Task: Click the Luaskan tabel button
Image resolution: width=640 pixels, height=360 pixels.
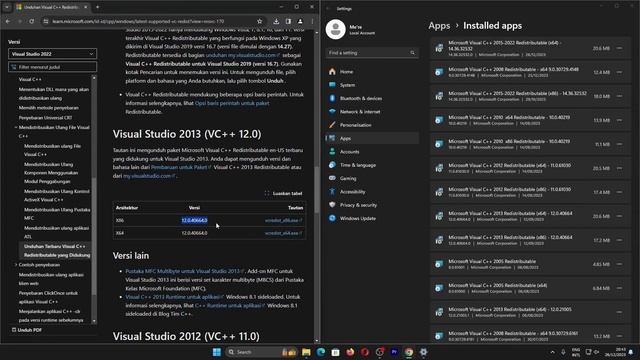Action: 283,193
